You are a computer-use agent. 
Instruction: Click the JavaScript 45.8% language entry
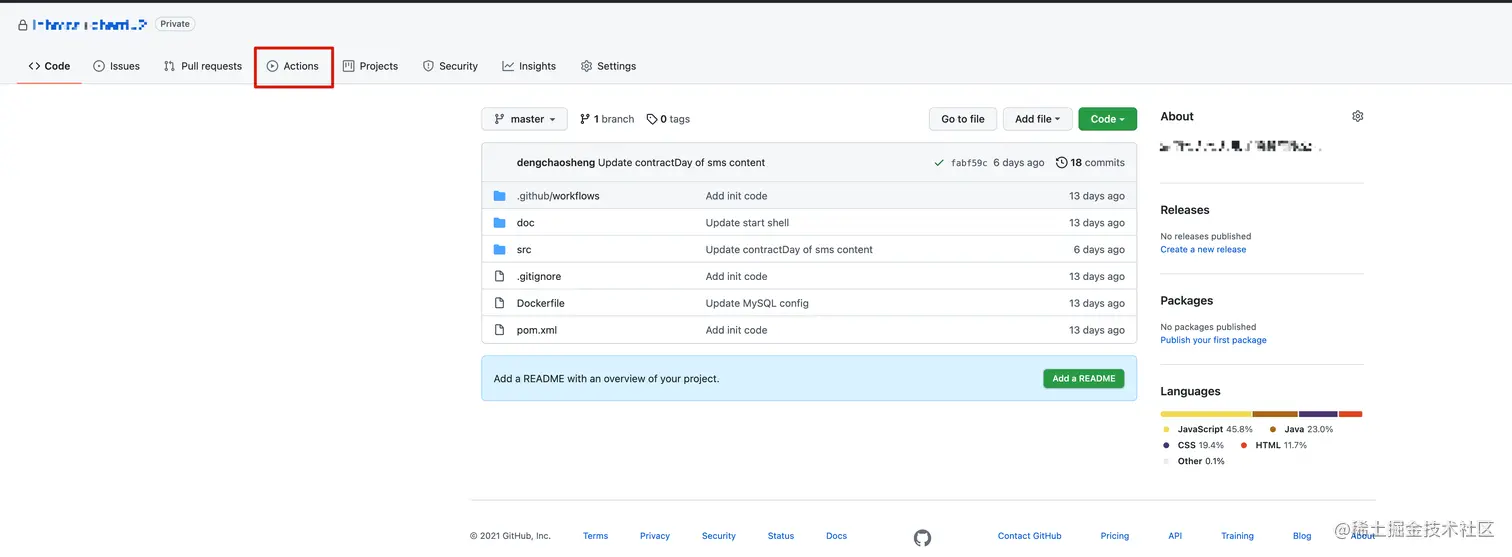pyautogui.click(x=1207, y=429)
